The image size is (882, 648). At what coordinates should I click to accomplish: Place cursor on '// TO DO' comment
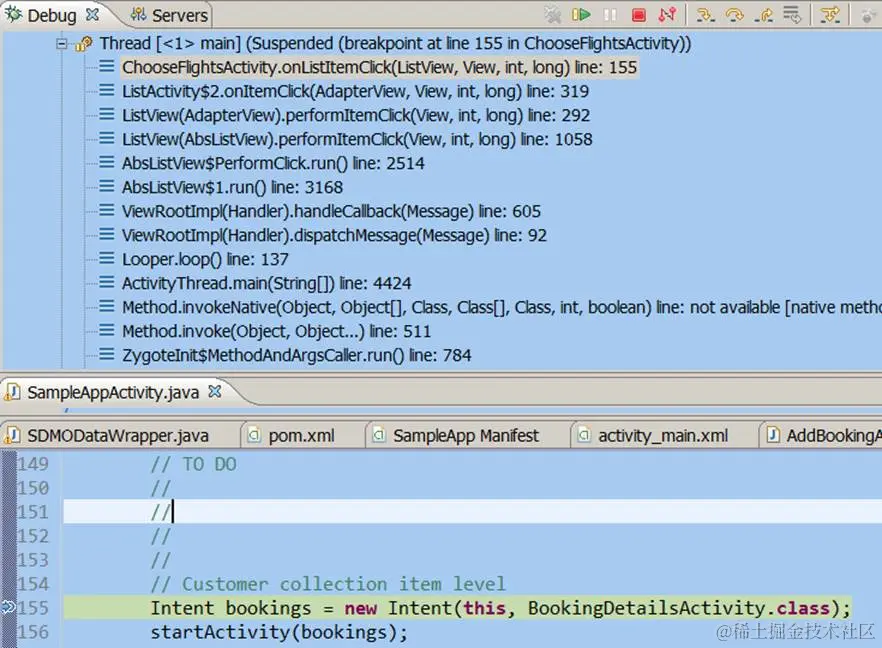194,464
